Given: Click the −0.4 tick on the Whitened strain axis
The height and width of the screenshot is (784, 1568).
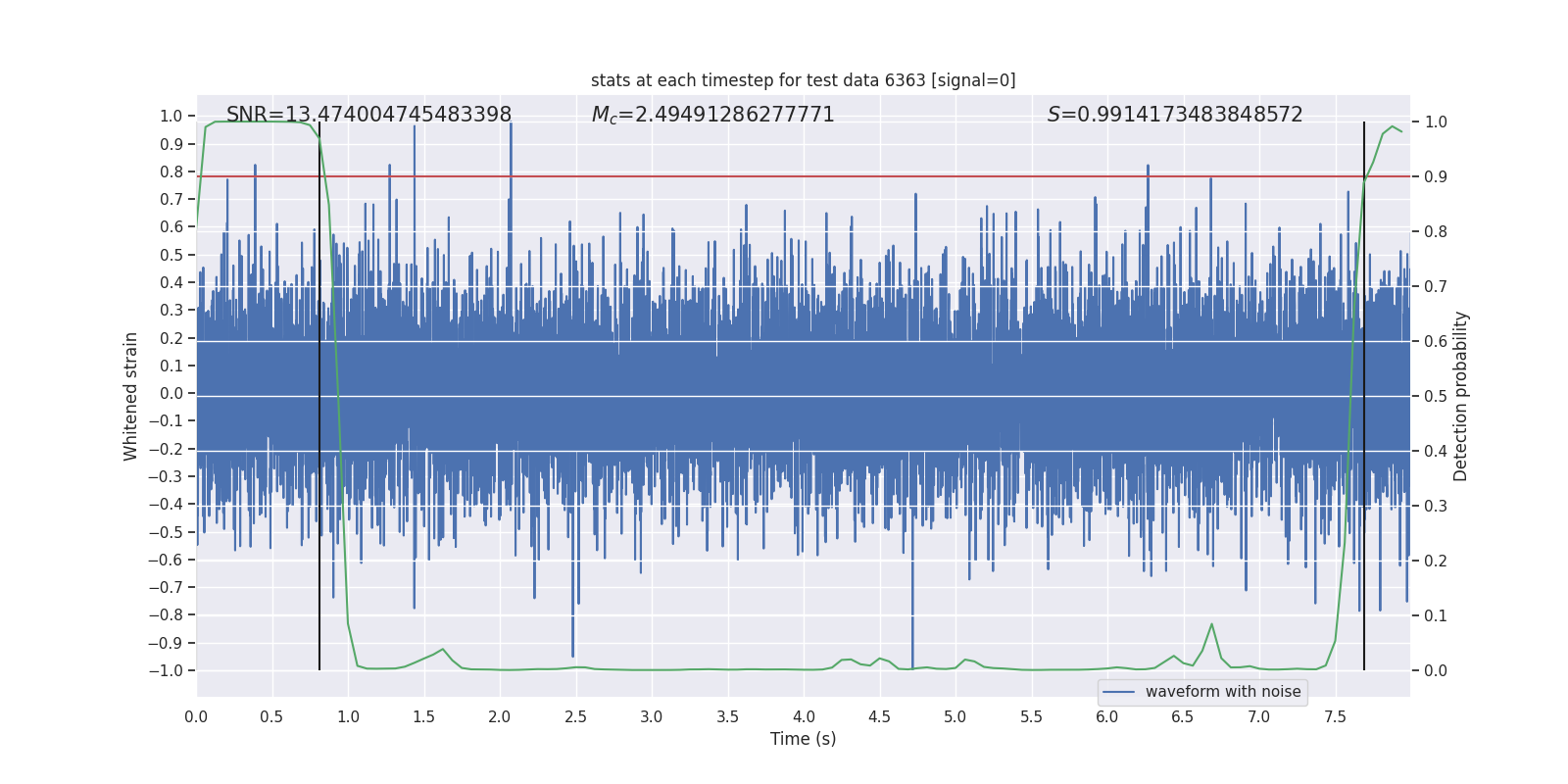Looking at the screenshot, I should click(166, 504).
